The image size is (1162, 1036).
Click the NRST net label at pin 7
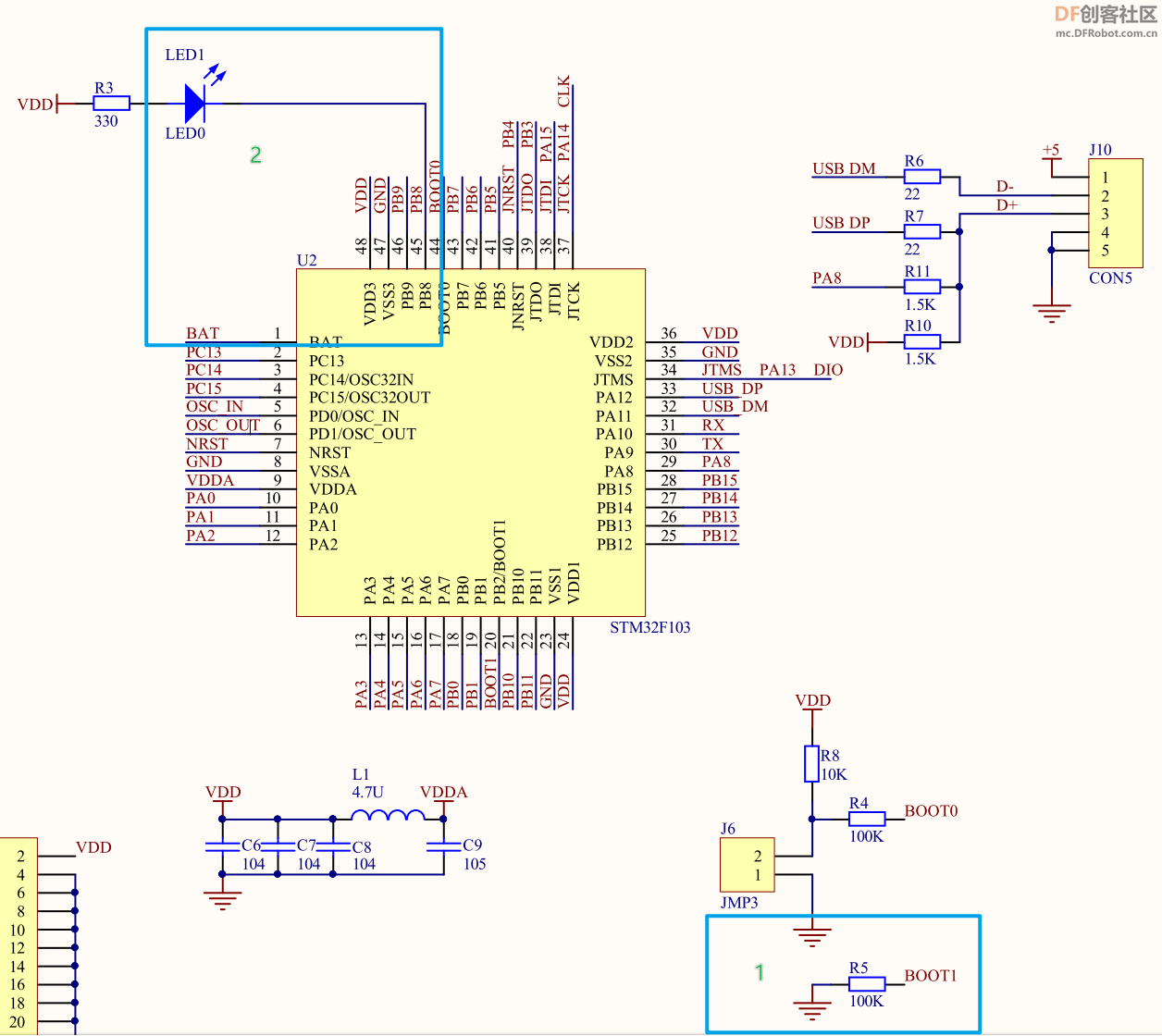point(206,444)
